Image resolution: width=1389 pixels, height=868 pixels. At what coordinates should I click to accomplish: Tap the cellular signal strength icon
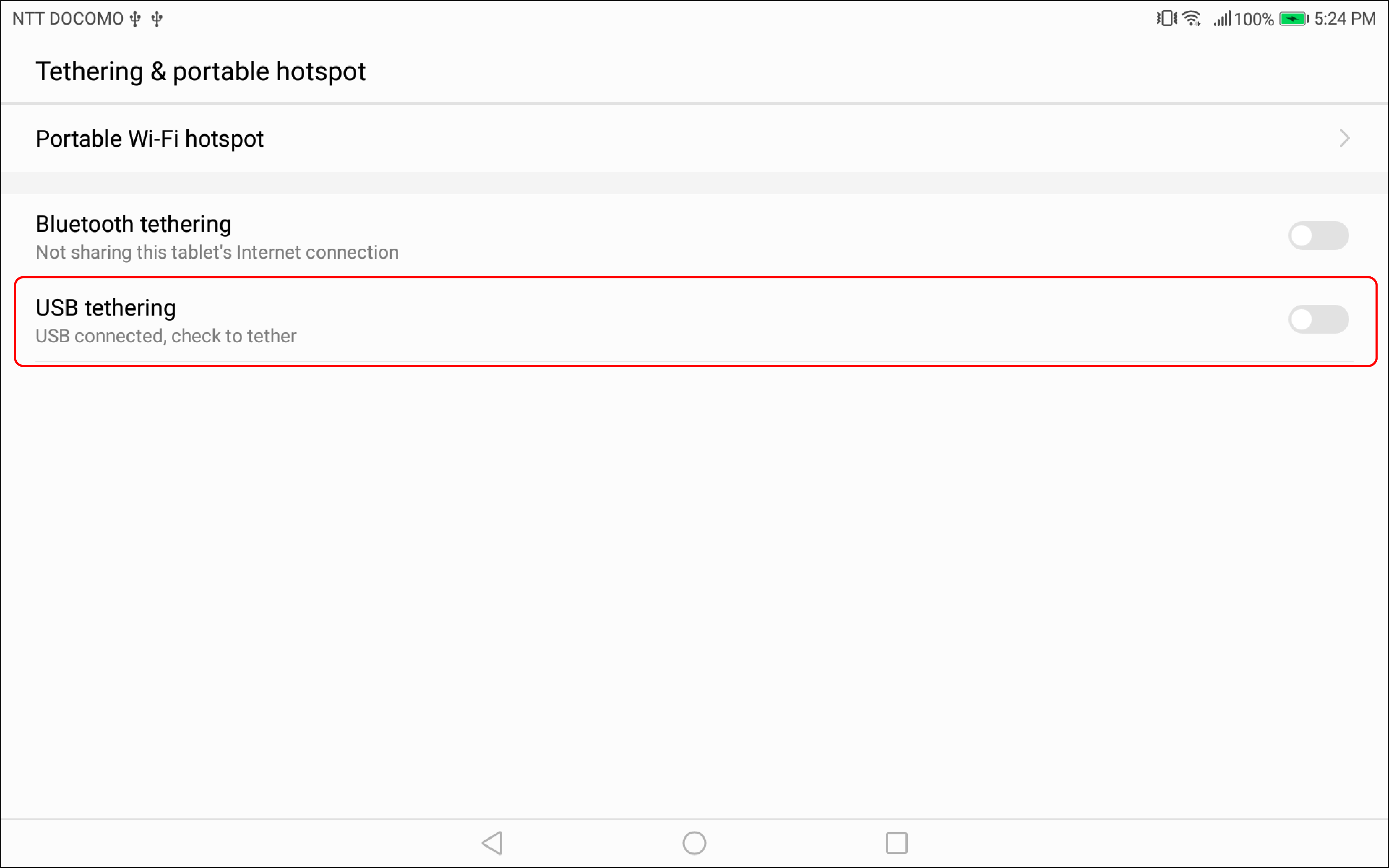click(x=1222, y=19)
